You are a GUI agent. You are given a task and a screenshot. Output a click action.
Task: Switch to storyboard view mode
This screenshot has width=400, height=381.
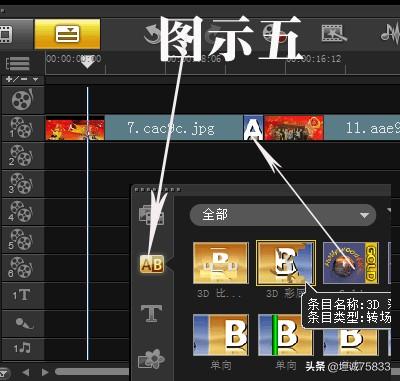tap(7, 34)
